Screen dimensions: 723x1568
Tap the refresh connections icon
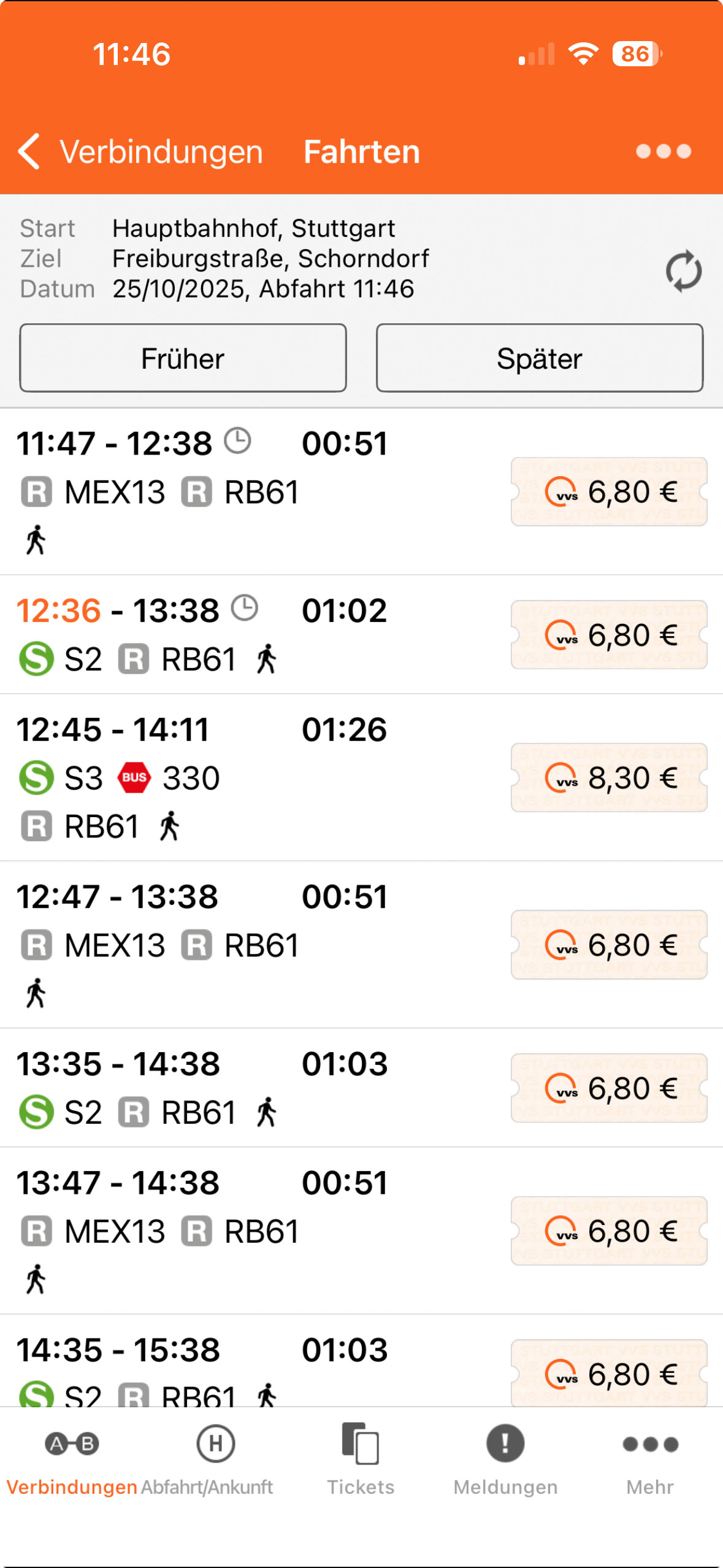[x=683, y=271]
